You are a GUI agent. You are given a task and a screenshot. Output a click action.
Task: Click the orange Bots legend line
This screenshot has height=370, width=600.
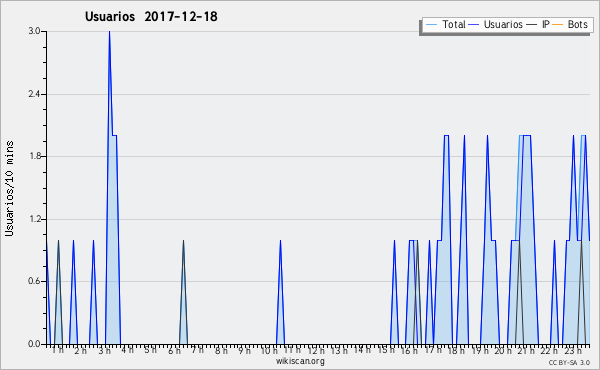coord(558,25)
